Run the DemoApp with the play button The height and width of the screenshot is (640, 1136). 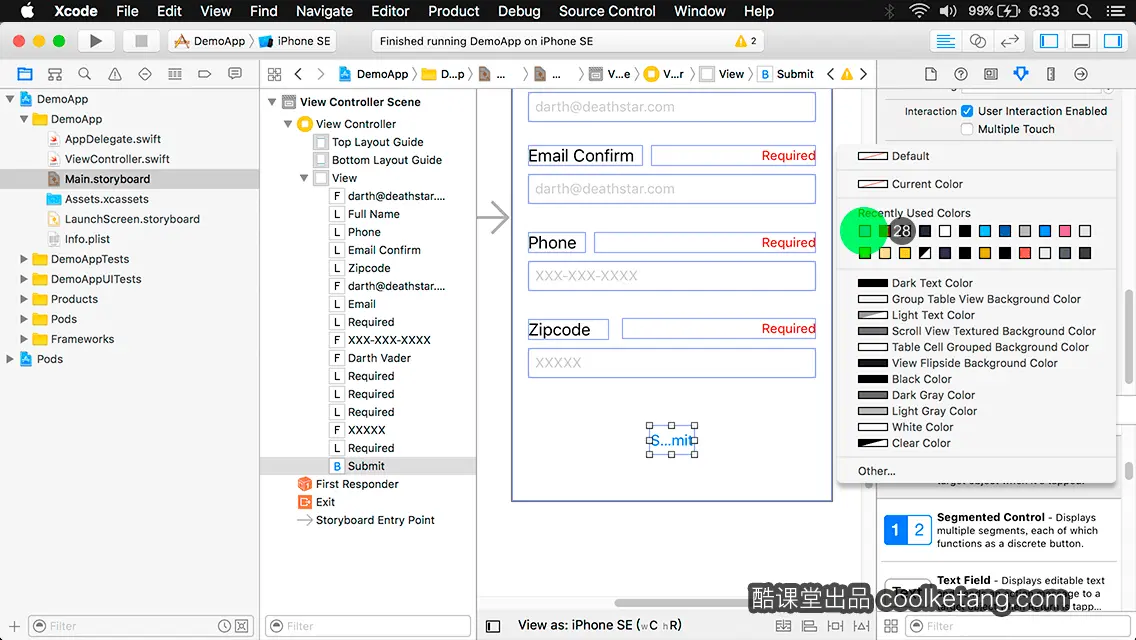click(x=95, y=41)
